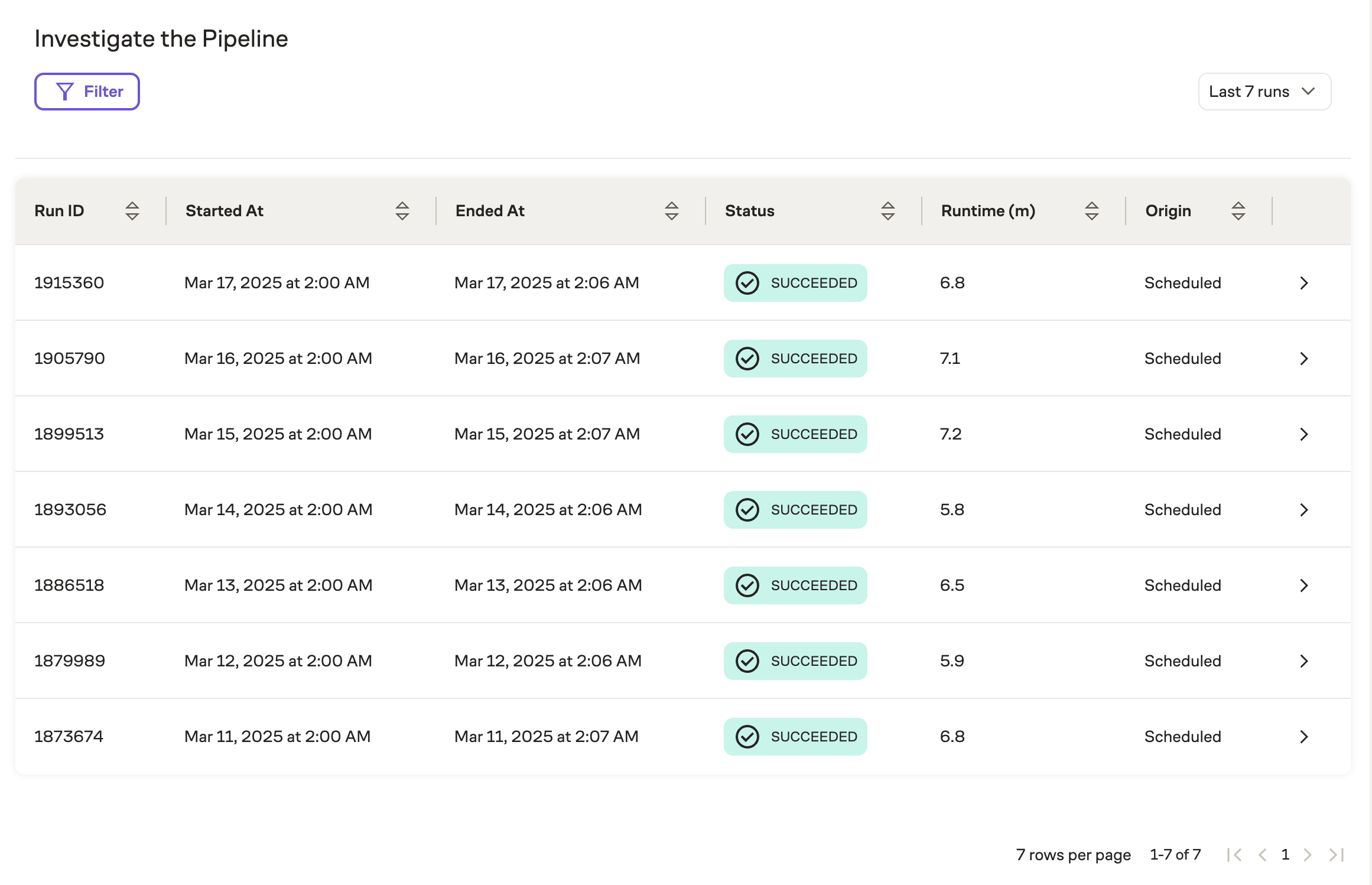The height and width of the screenshot is (885, 1372).
Task: Expand details for run 1873674
Action: 1304,737
